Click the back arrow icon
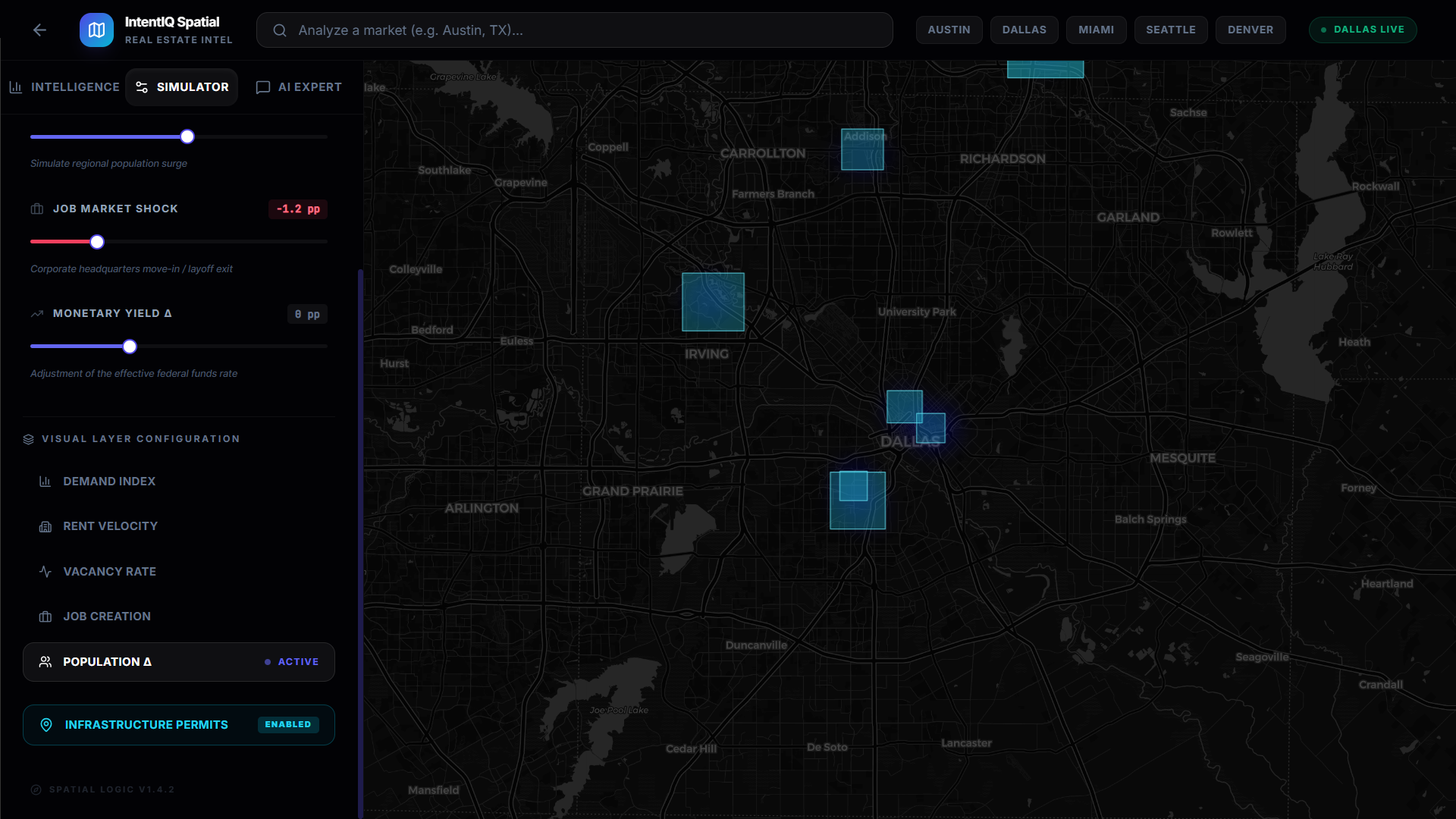This screenshot has height=819, width=1456. (x=39, y=30)
